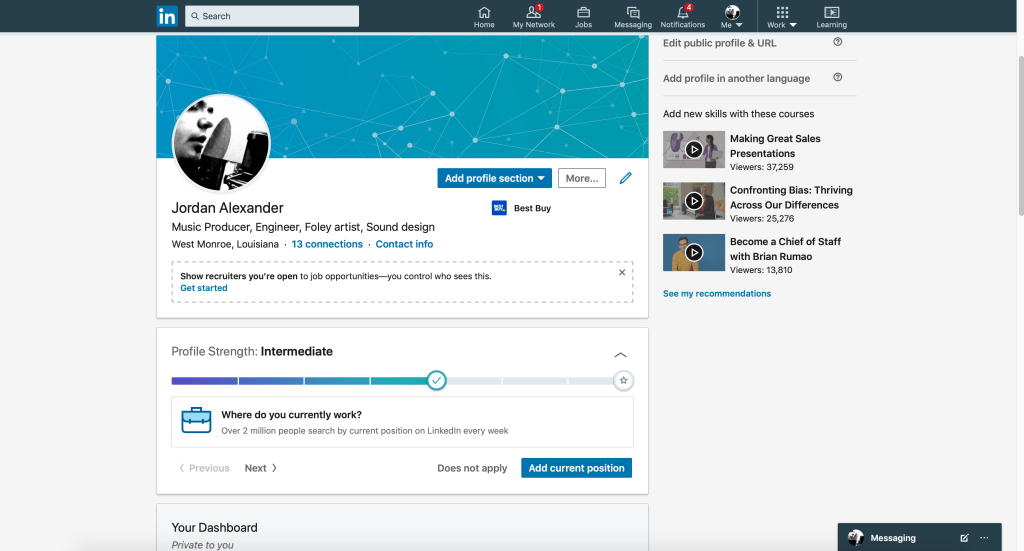Open the 13 connections link
The image size is (1024, 551).
pyautogui.click(x=327, y=244)
